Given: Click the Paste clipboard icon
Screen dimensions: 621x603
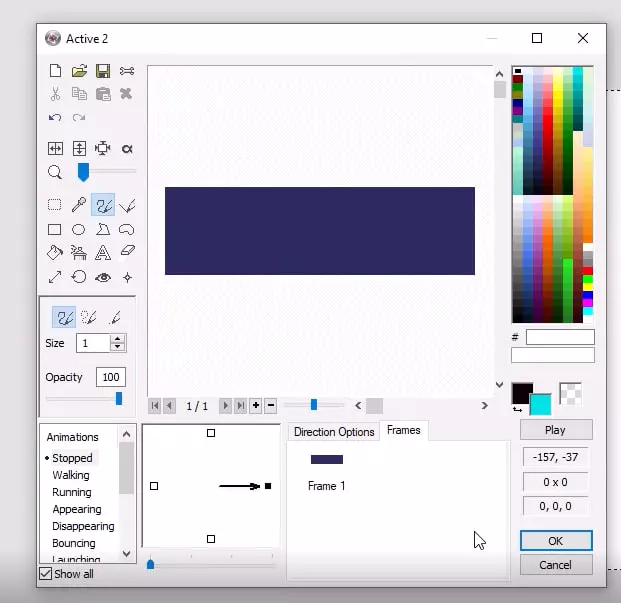Looking at the screenshot, I should (x=103, y=94).
